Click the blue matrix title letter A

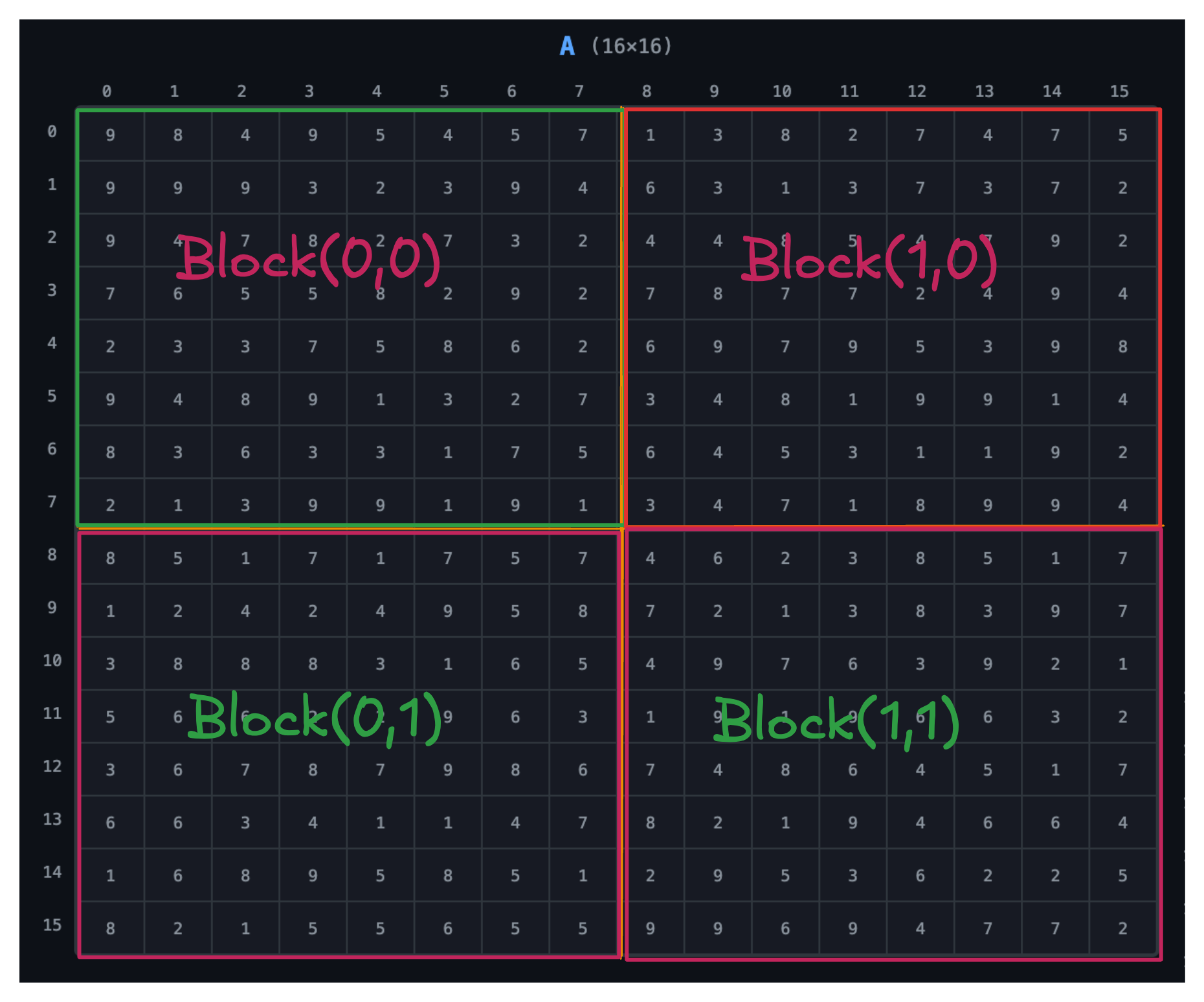coord(567,47)
